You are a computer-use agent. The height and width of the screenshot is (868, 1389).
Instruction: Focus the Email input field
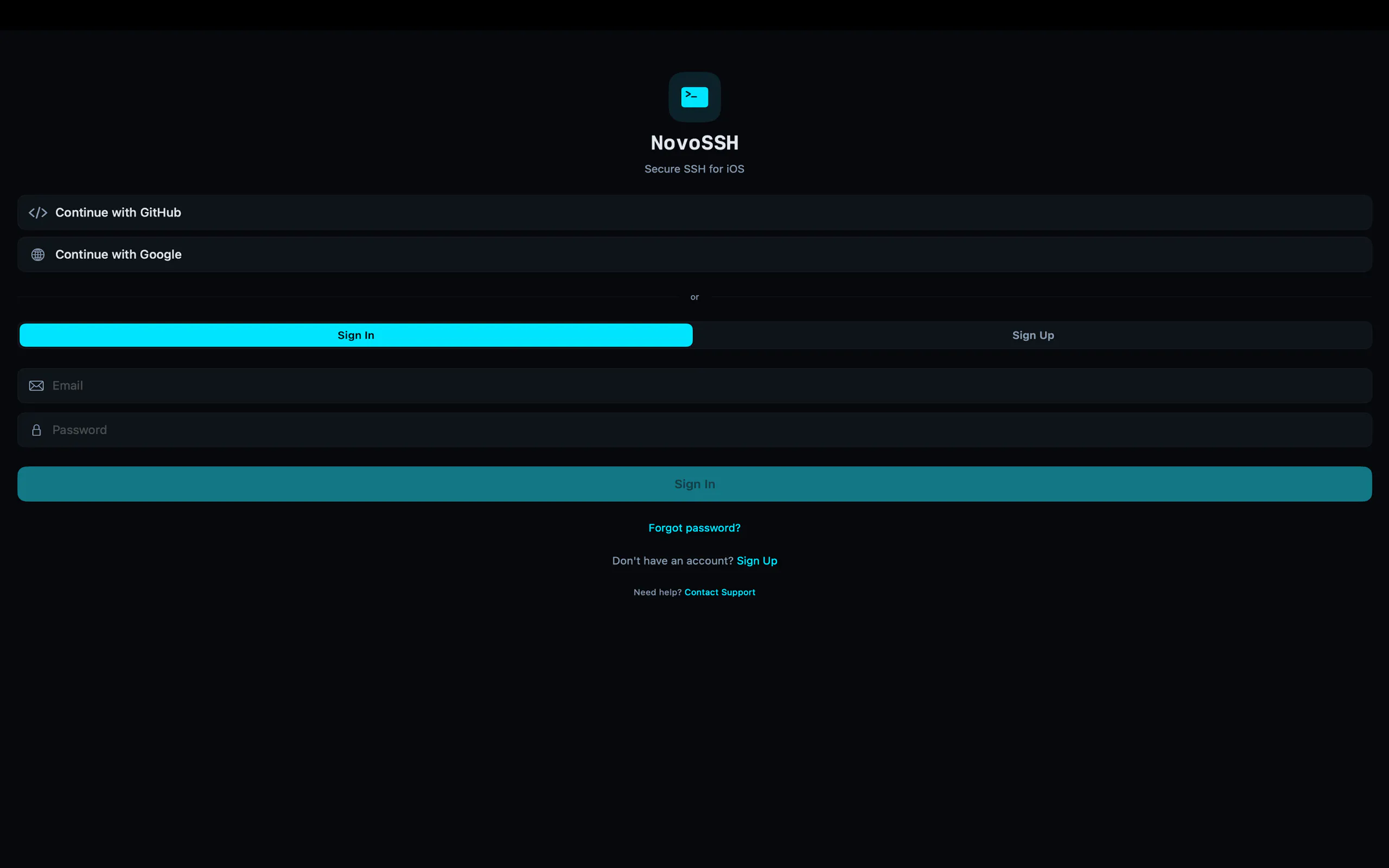[x=694, y=386]
